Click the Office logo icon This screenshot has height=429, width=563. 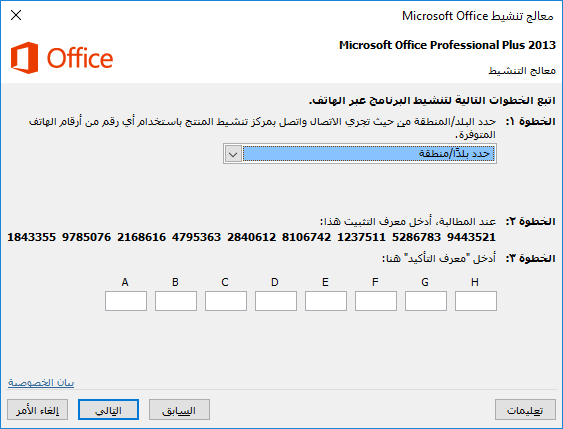tap(24, 58)
